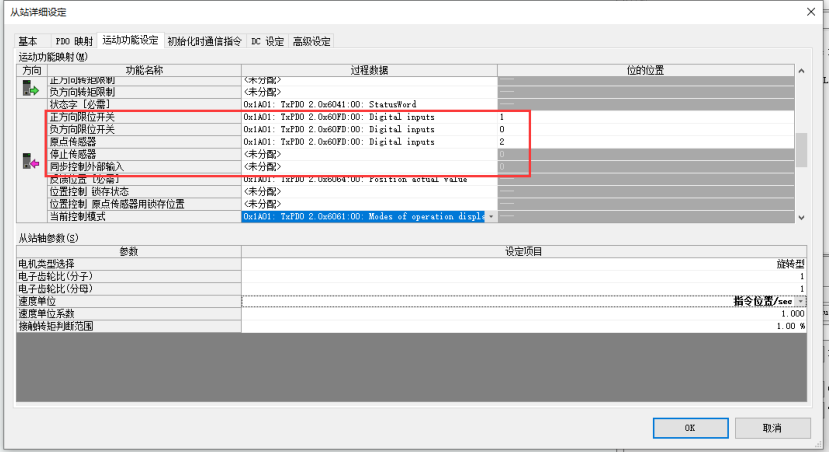831x452 pixels.
Task: Open the PDO 映射 tab
Action: pos(74,41)
